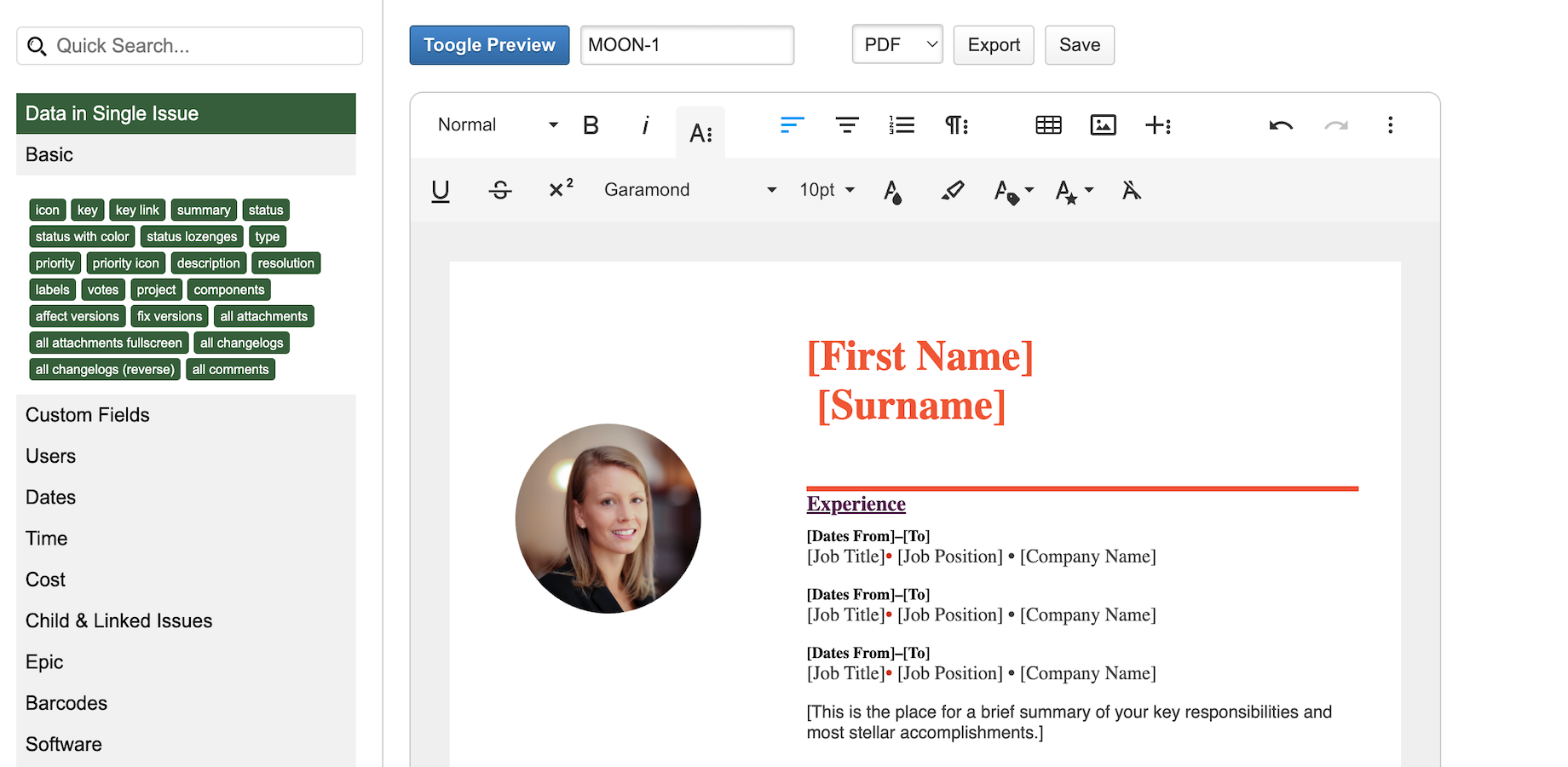
Task: Redo the last edit
Action: [x=1335, y=125]
